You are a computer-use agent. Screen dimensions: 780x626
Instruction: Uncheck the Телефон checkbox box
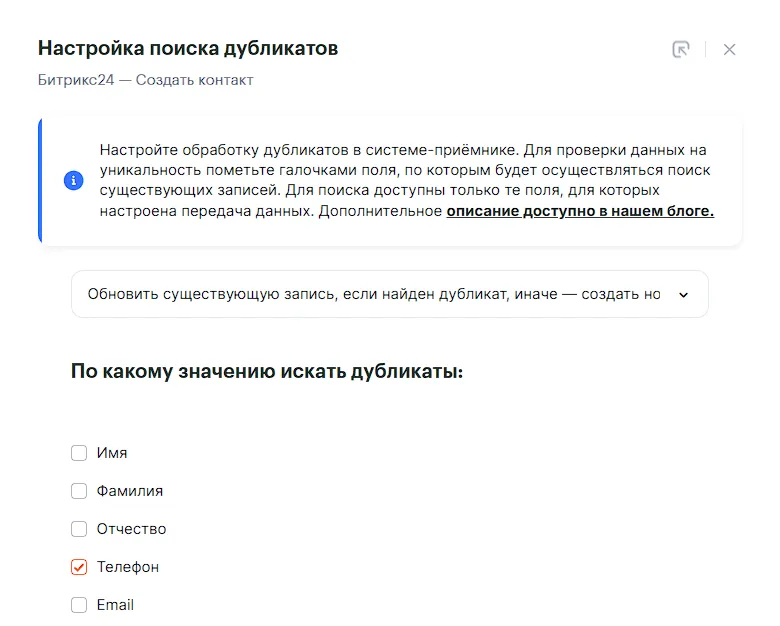(79, 567)
